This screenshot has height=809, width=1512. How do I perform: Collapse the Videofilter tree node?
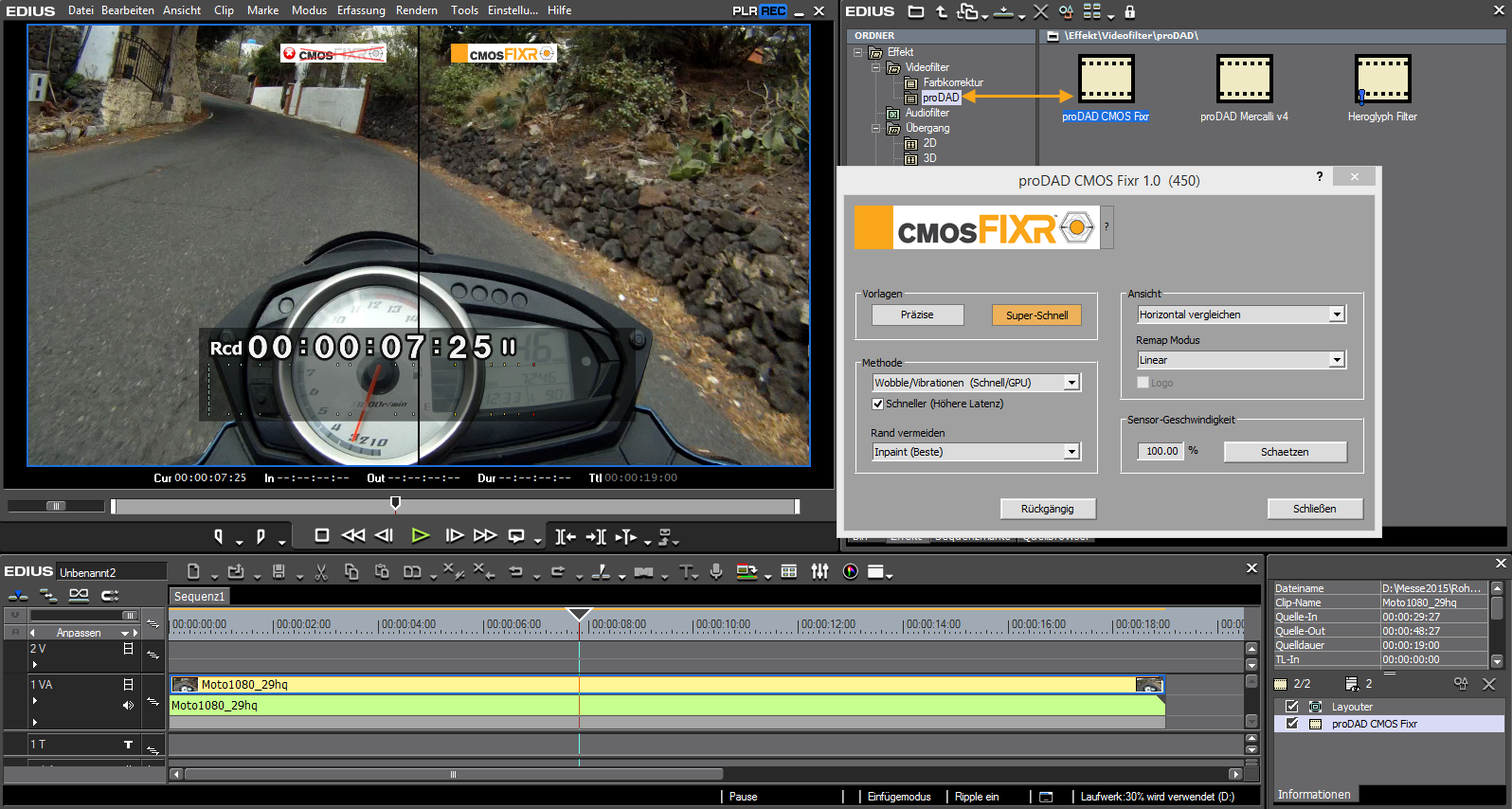pyautogui.click(x=875, y=67)
